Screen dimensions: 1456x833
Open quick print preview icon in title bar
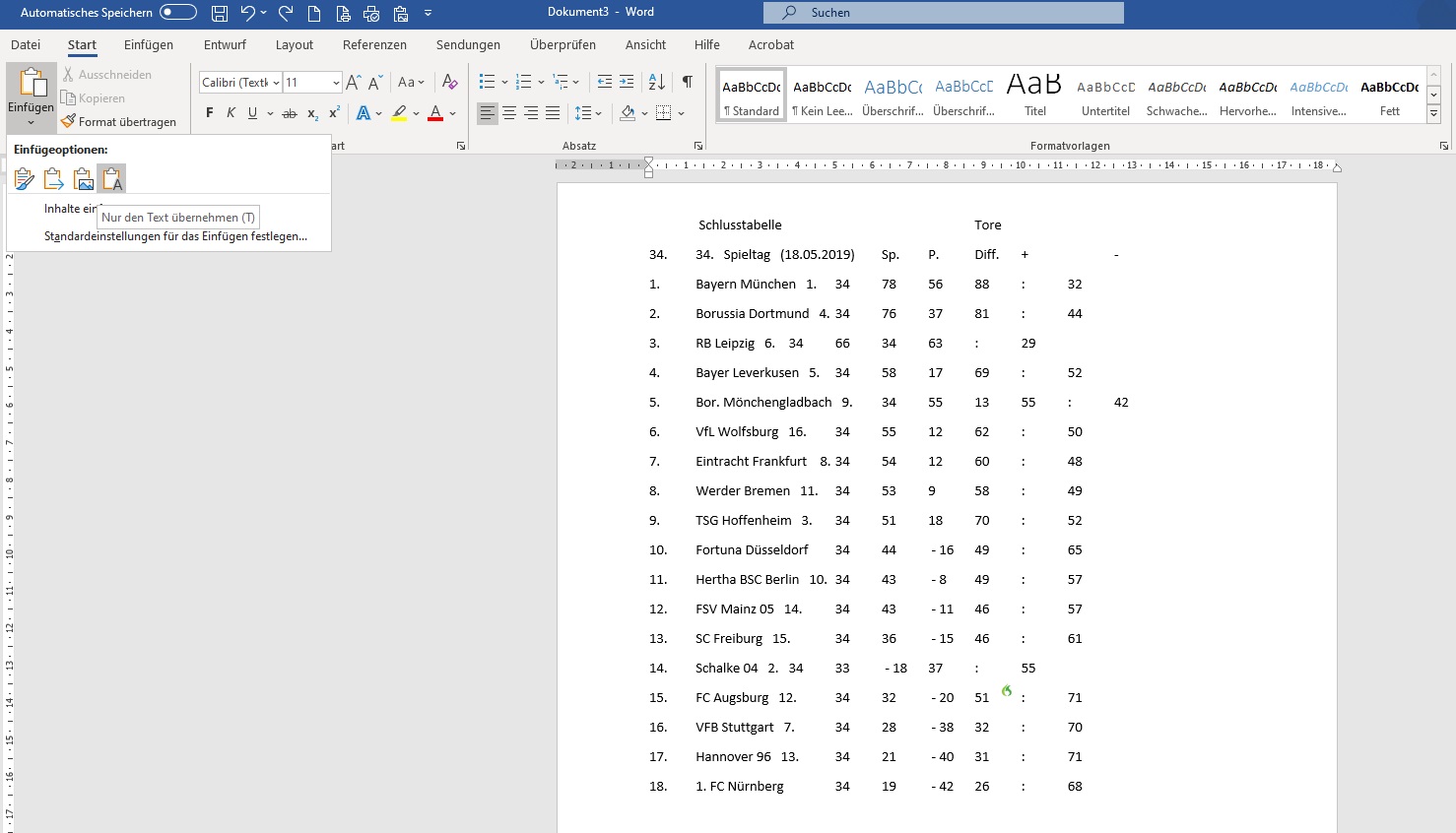click(371, 13)
